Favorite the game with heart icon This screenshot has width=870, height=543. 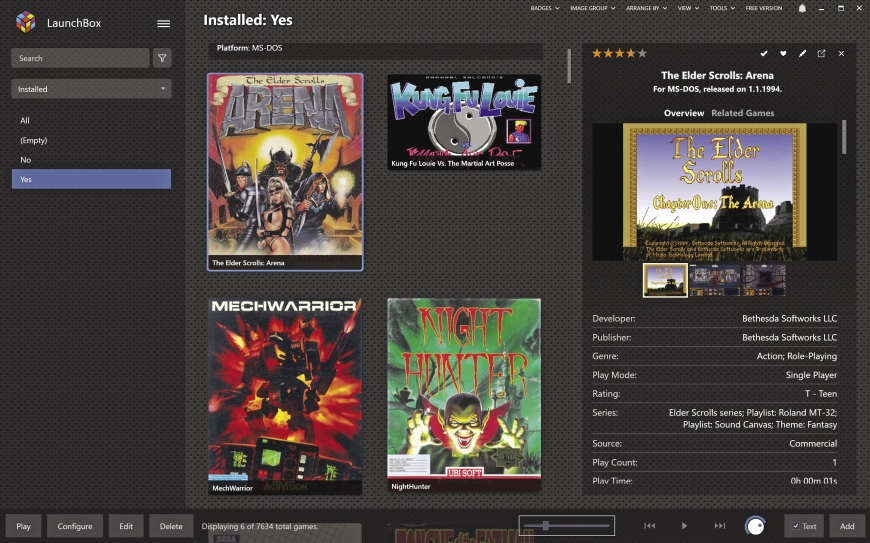tap(783, 53)
